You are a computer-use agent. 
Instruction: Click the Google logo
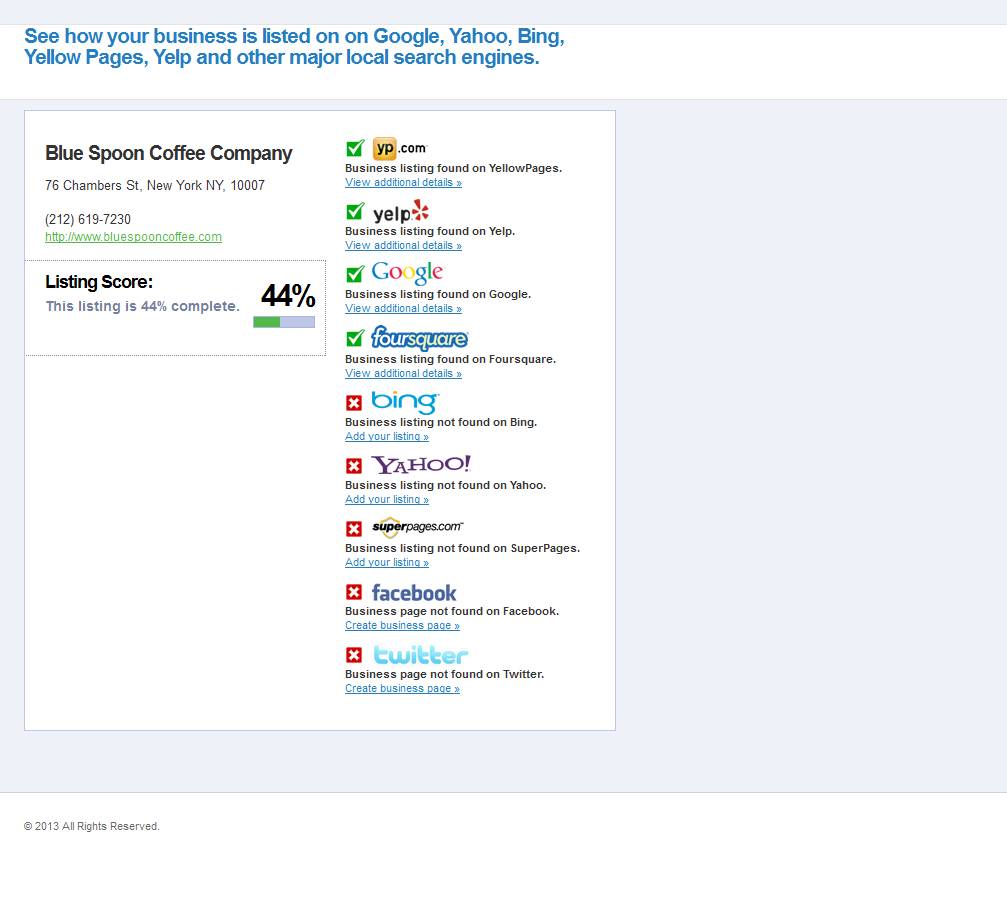pos(407,272)
